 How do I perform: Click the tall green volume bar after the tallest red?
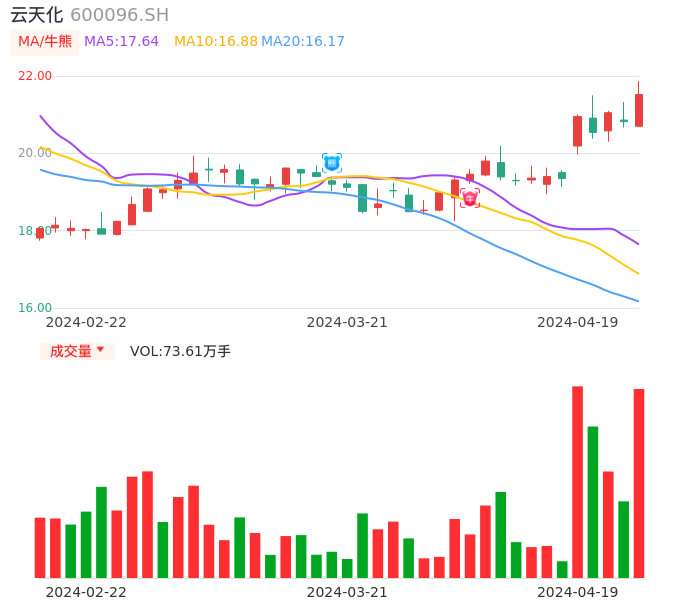pos(593,502)
